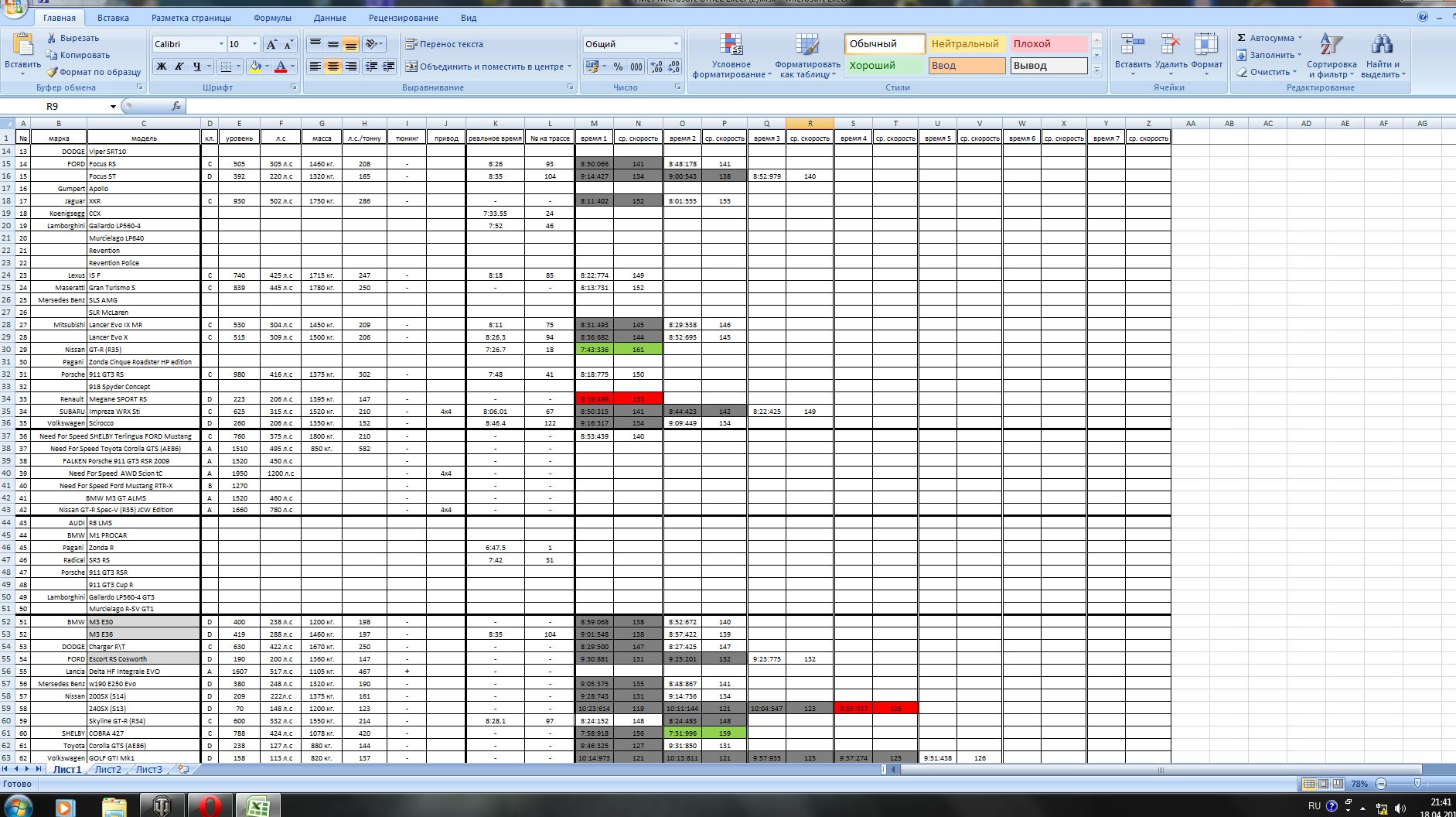Click the fx insert function icon
The width and height of the screenshot is (1456, 817).
pos(176,106)
